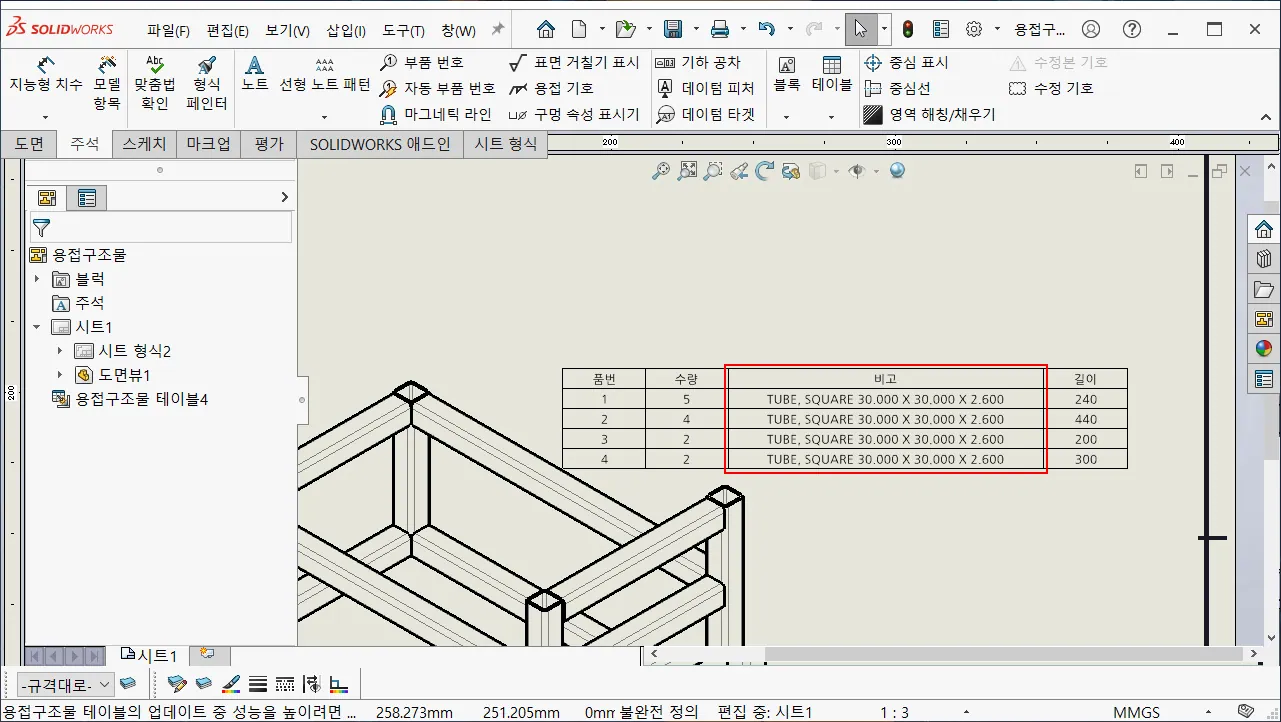The image size is (1281, 722).
Task: Open the 도구(T) menu
Action: click(404, 30)
